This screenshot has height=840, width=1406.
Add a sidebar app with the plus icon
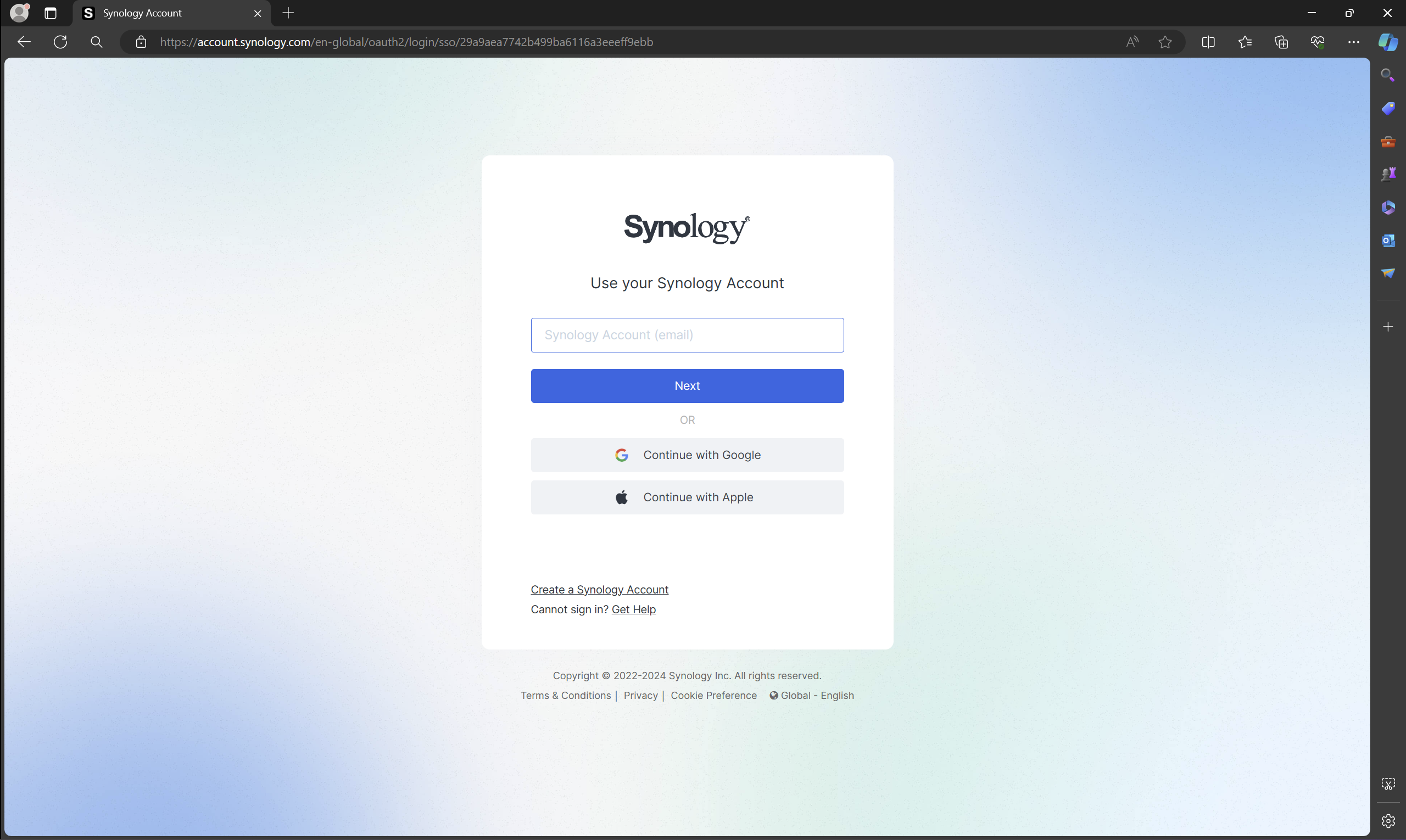tap(1388, 327)
